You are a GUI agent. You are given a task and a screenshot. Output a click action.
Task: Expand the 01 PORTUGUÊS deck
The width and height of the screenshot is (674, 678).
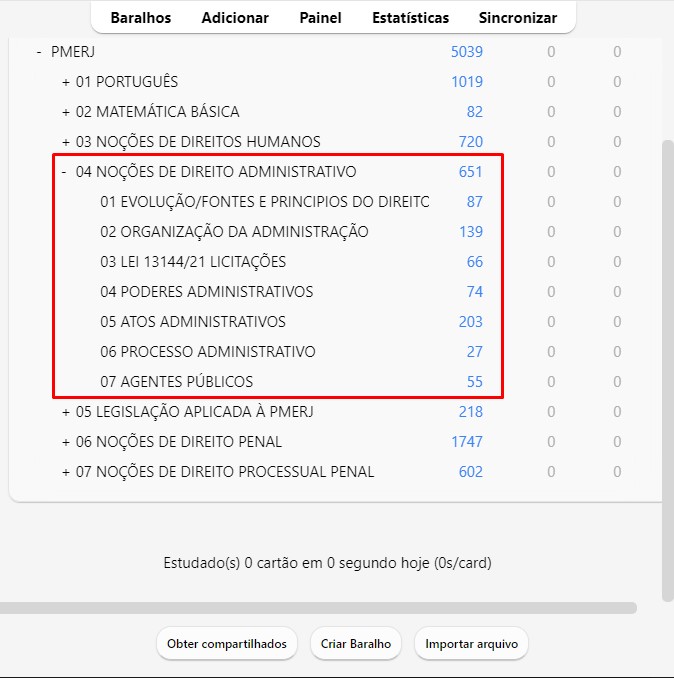point(66,82)
